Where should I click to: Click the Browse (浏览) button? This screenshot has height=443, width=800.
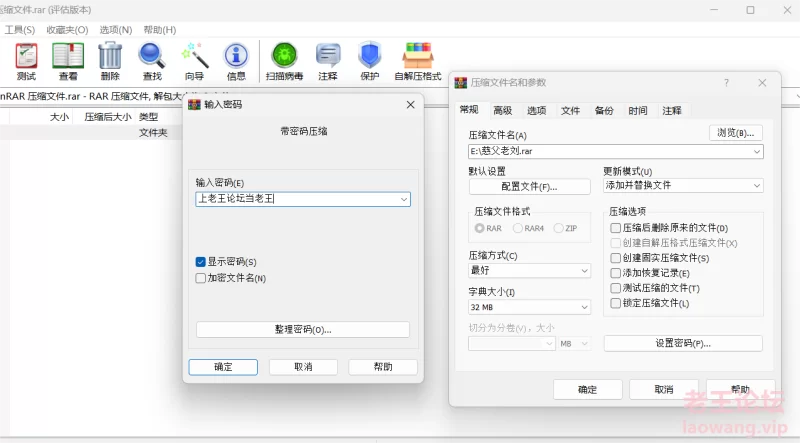736,133
